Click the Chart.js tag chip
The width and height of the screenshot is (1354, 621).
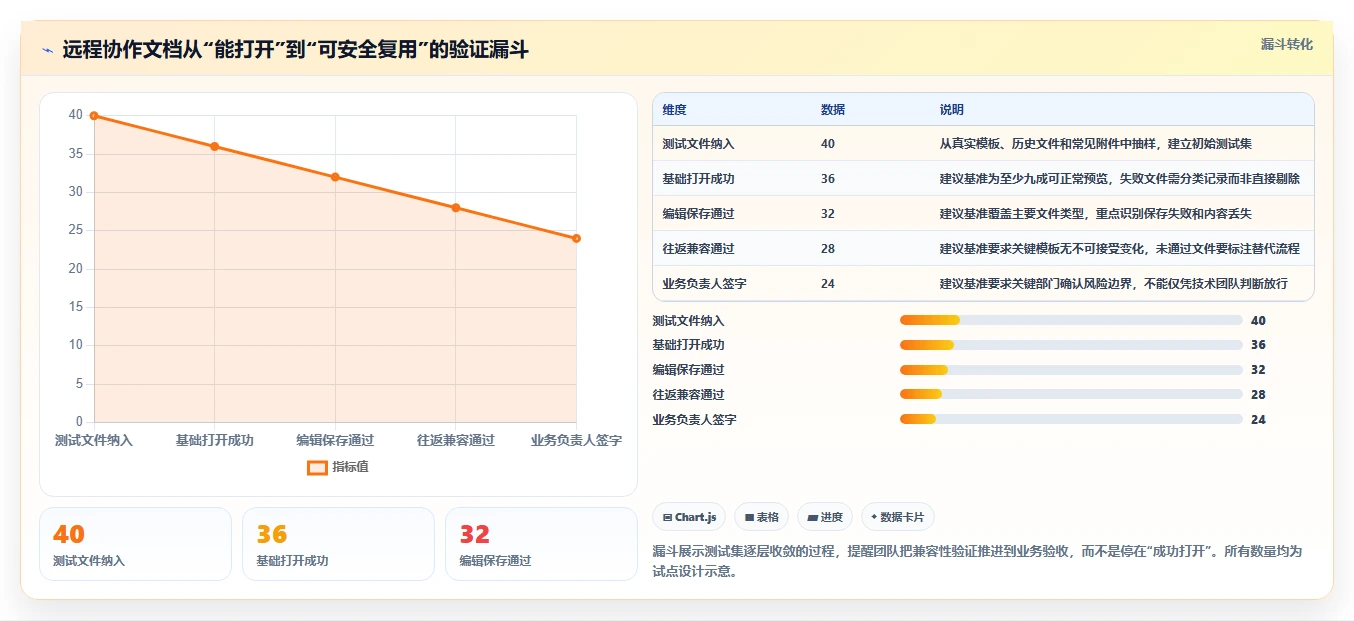click(689, 517)
